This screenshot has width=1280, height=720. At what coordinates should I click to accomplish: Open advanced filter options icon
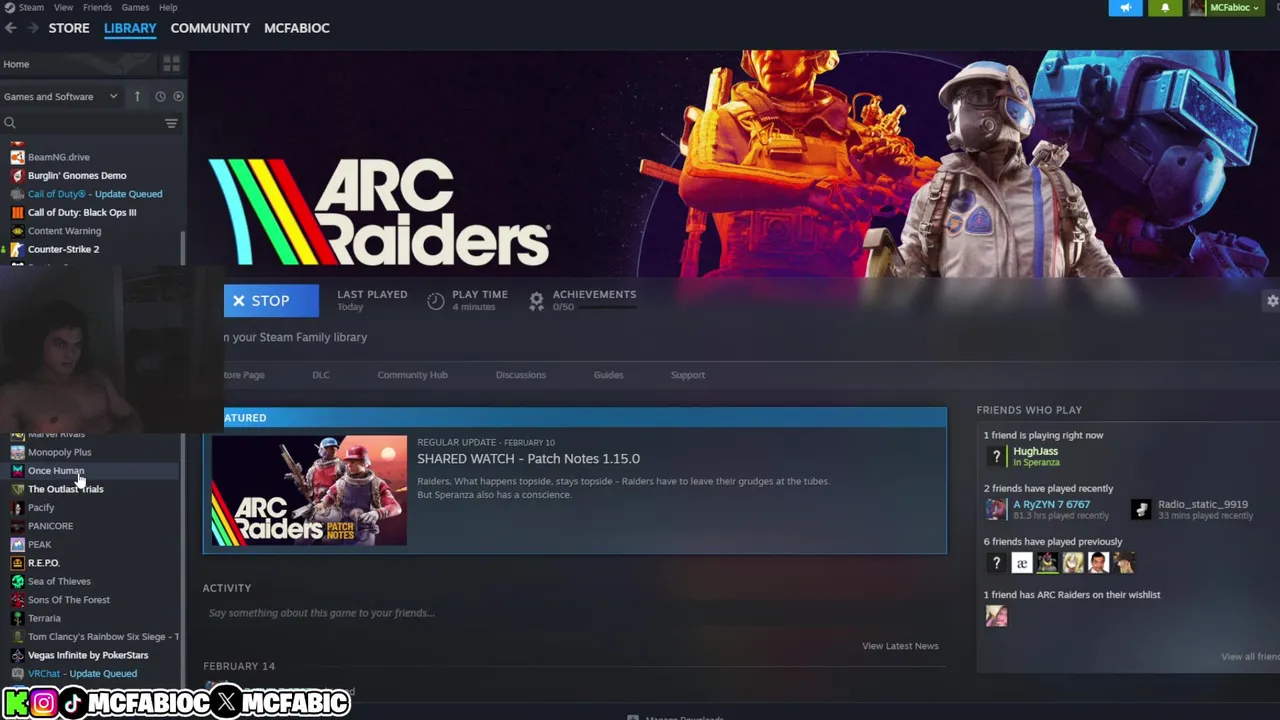point(171,123)
